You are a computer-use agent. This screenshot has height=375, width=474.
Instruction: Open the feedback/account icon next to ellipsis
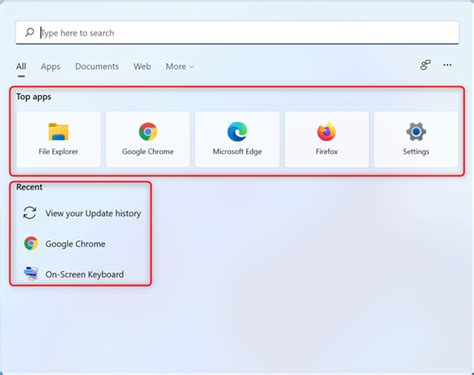point(425,65)
